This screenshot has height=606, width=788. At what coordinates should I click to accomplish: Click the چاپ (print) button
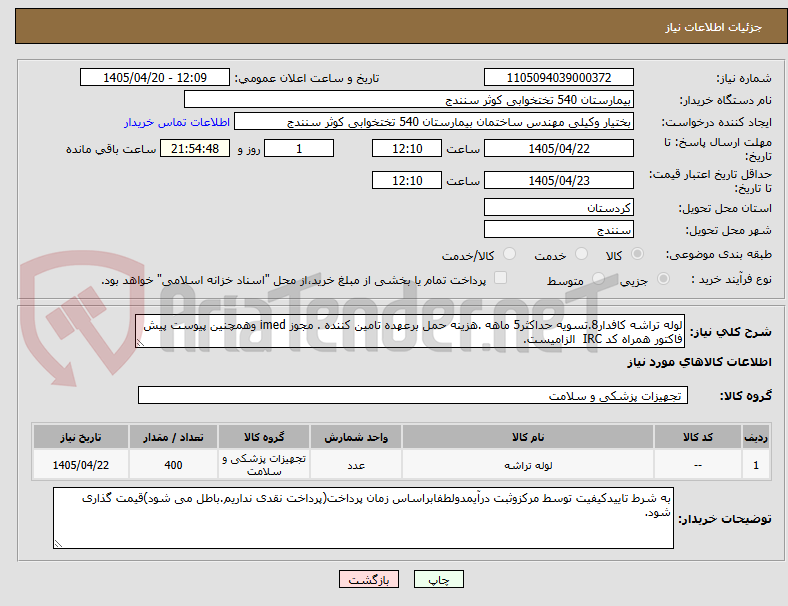438,579
